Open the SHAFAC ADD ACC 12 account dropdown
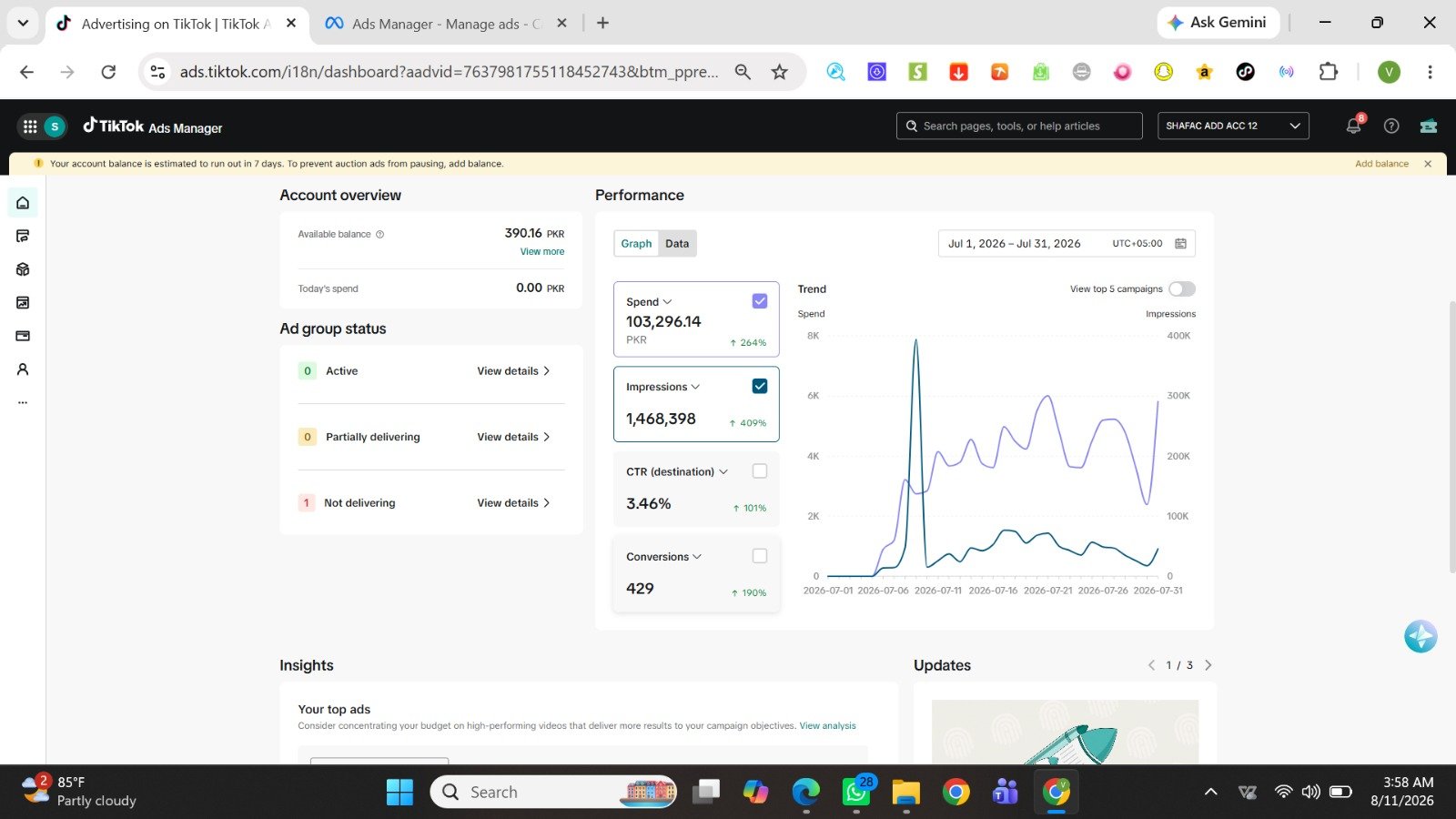This screenshot has height=819, width=1456. coord(1233,126)
